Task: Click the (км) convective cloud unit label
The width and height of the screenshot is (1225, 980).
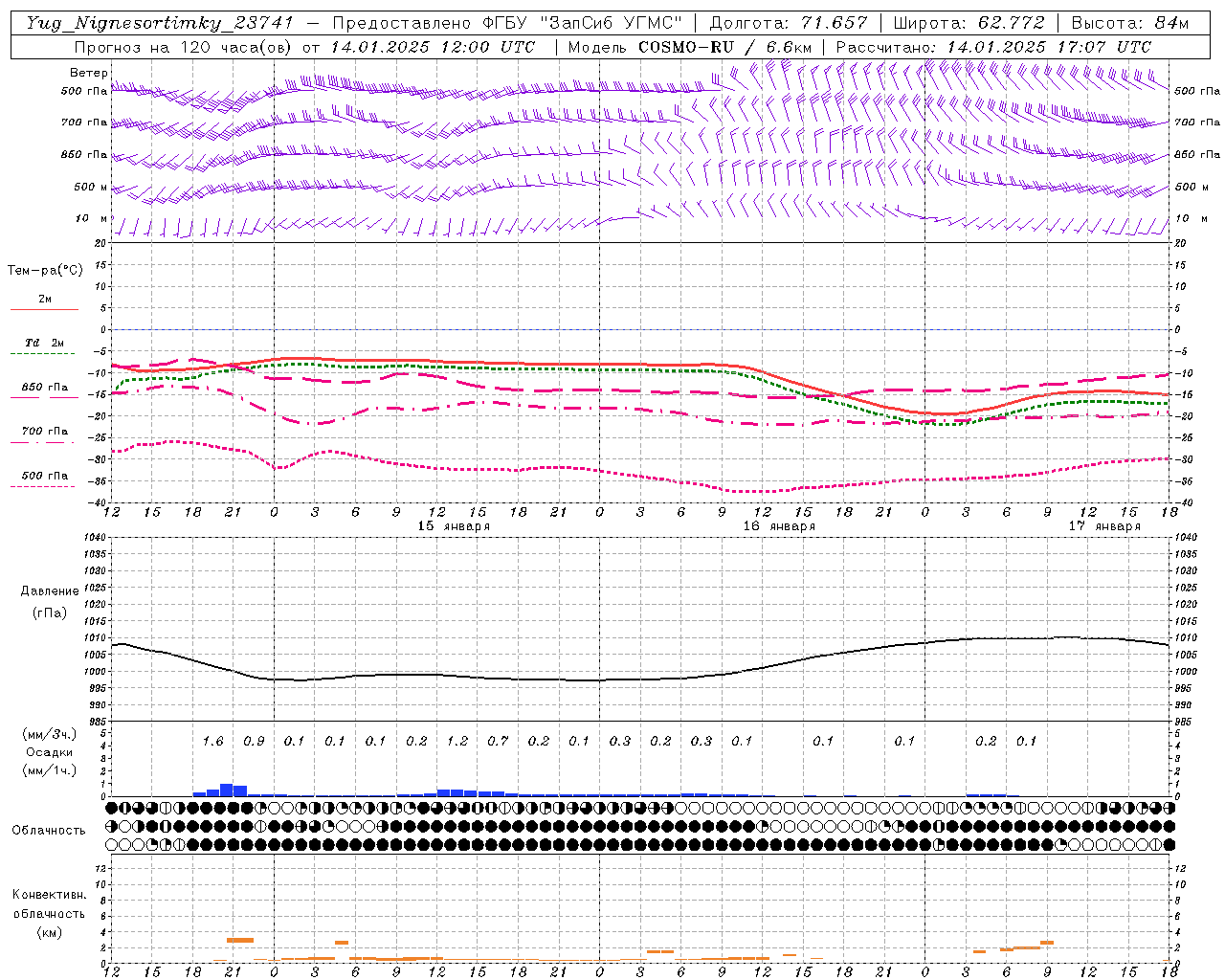Action: (49, 932)
